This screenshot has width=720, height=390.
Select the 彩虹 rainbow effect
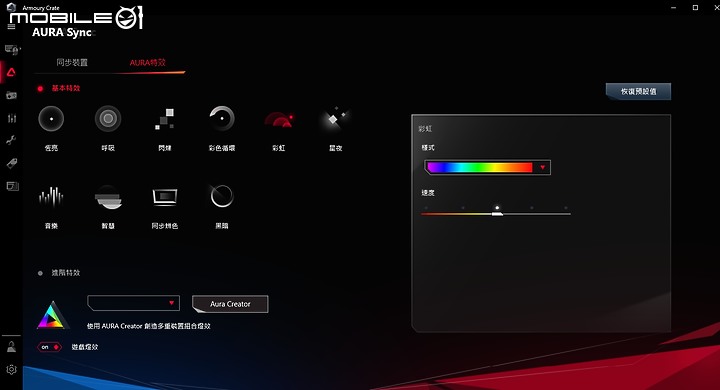tap(279, 119)
